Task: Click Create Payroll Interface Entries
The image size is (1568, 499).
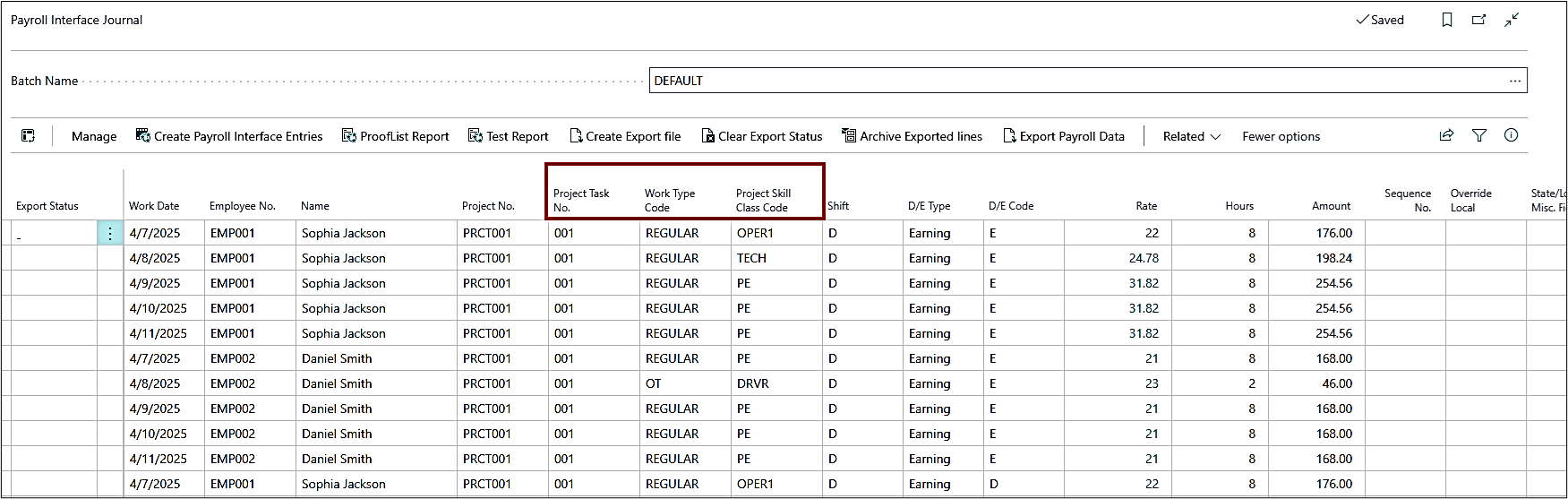Action: point(229,136)
